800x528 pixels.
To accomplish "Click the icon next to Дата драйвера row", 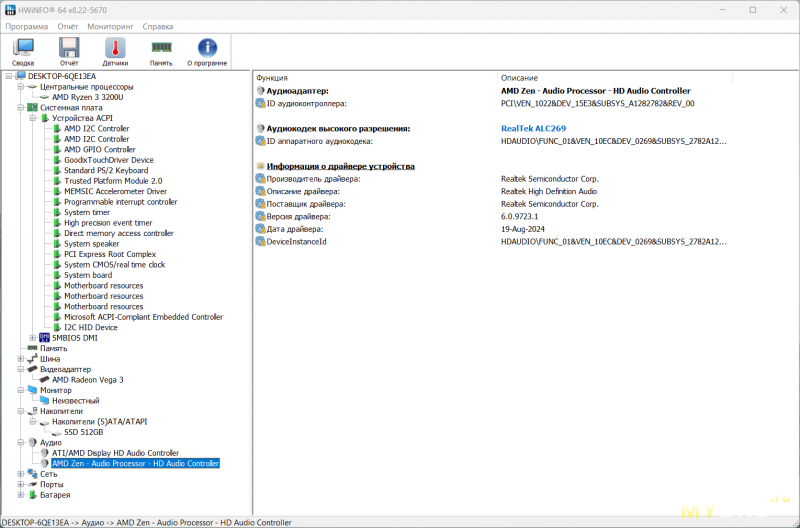I will click(260, 229).
